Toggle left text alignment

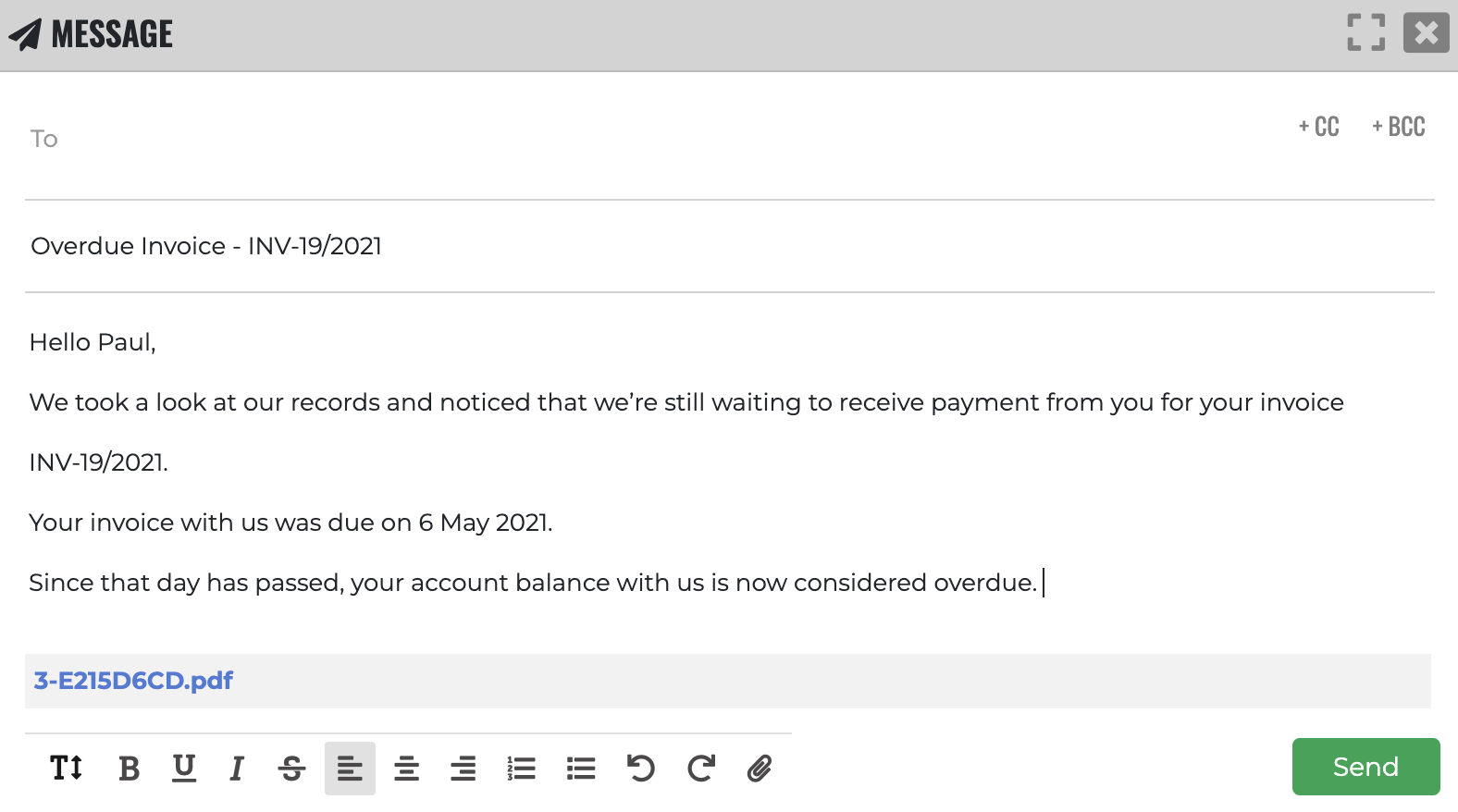click(x=349, y=767)
